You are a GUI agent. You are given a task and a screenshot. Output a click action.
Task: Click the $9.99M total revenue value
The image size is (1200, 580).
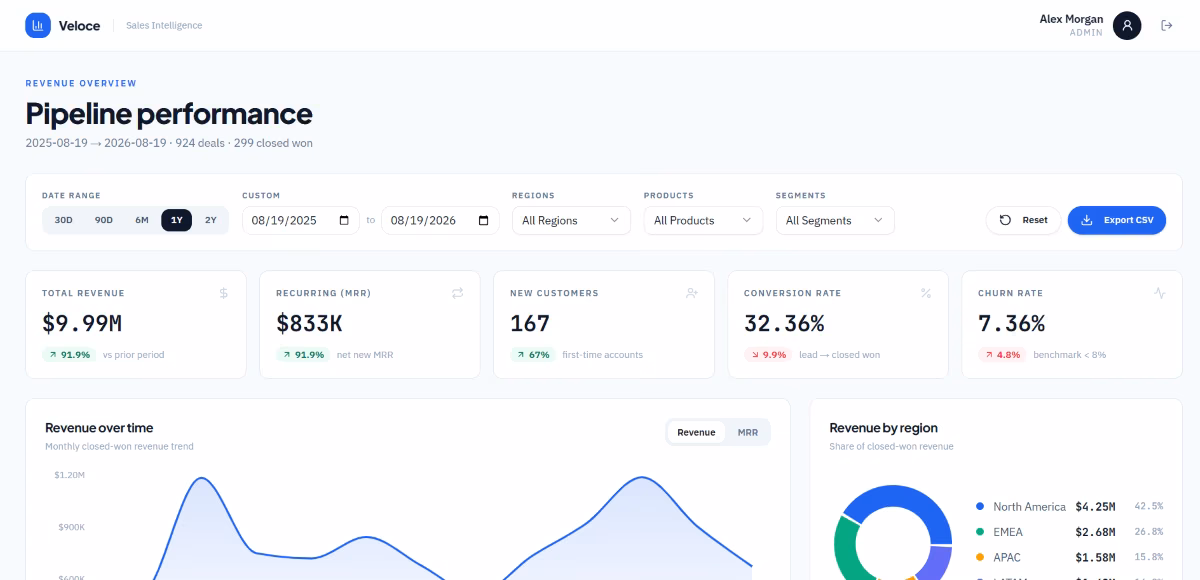click(82, 323)
